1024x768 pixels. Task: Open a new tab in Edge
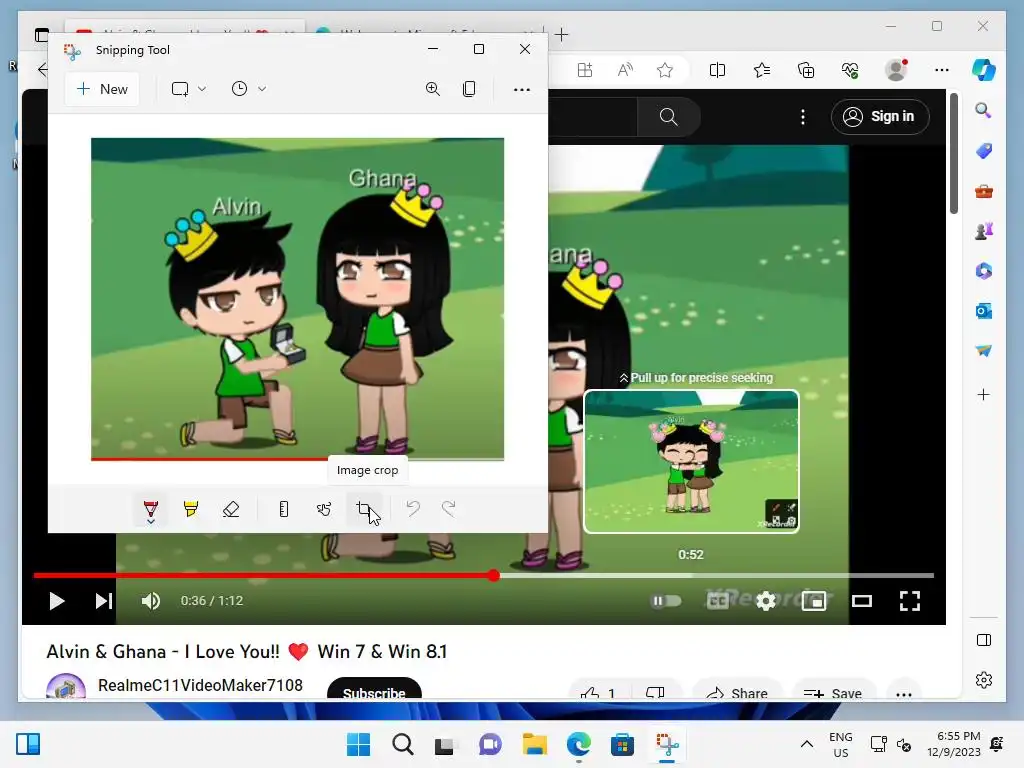click(x=562, y=35)
